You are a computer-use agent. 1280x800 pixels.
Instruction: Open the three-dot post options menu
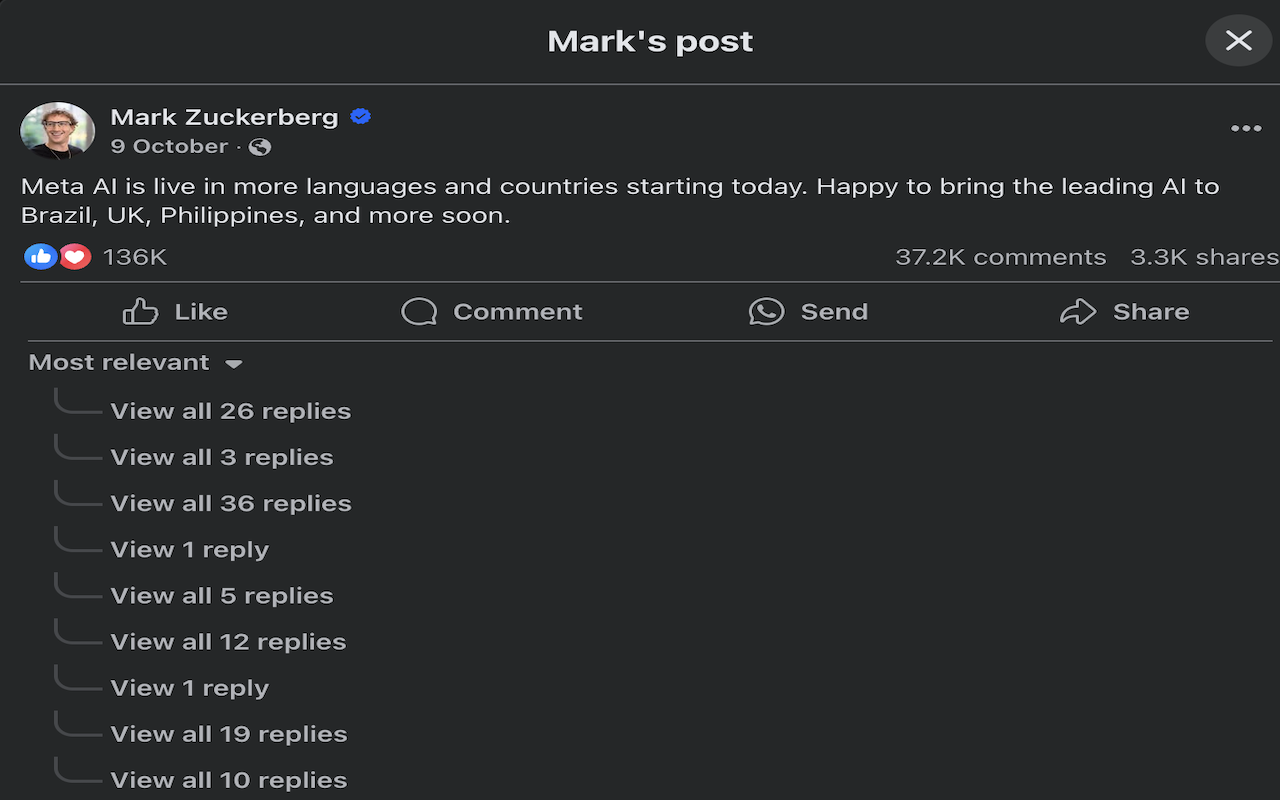tap(1246, 128)
